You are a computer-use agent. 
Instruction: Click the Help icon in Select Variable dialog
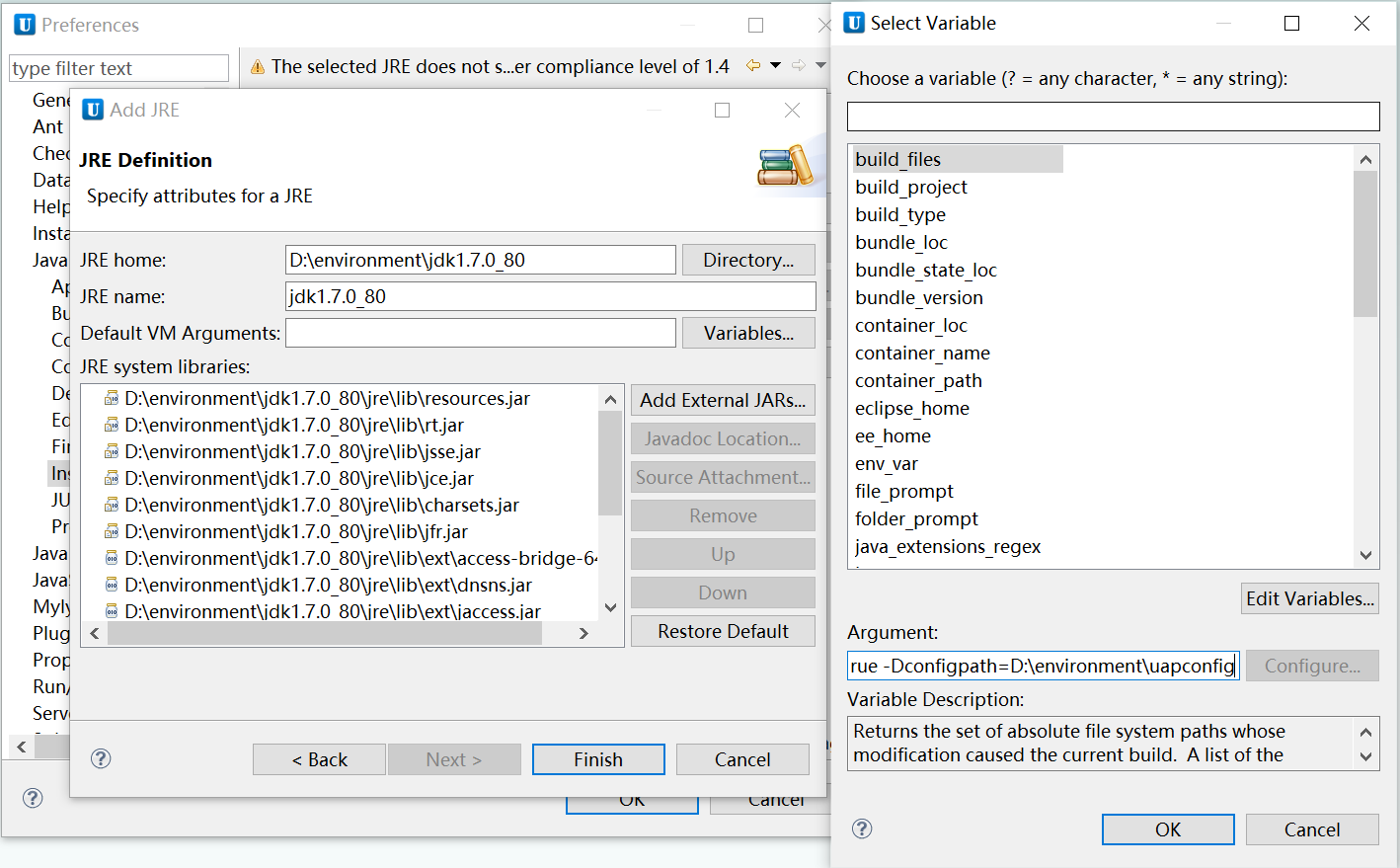[x=861, y=829]
